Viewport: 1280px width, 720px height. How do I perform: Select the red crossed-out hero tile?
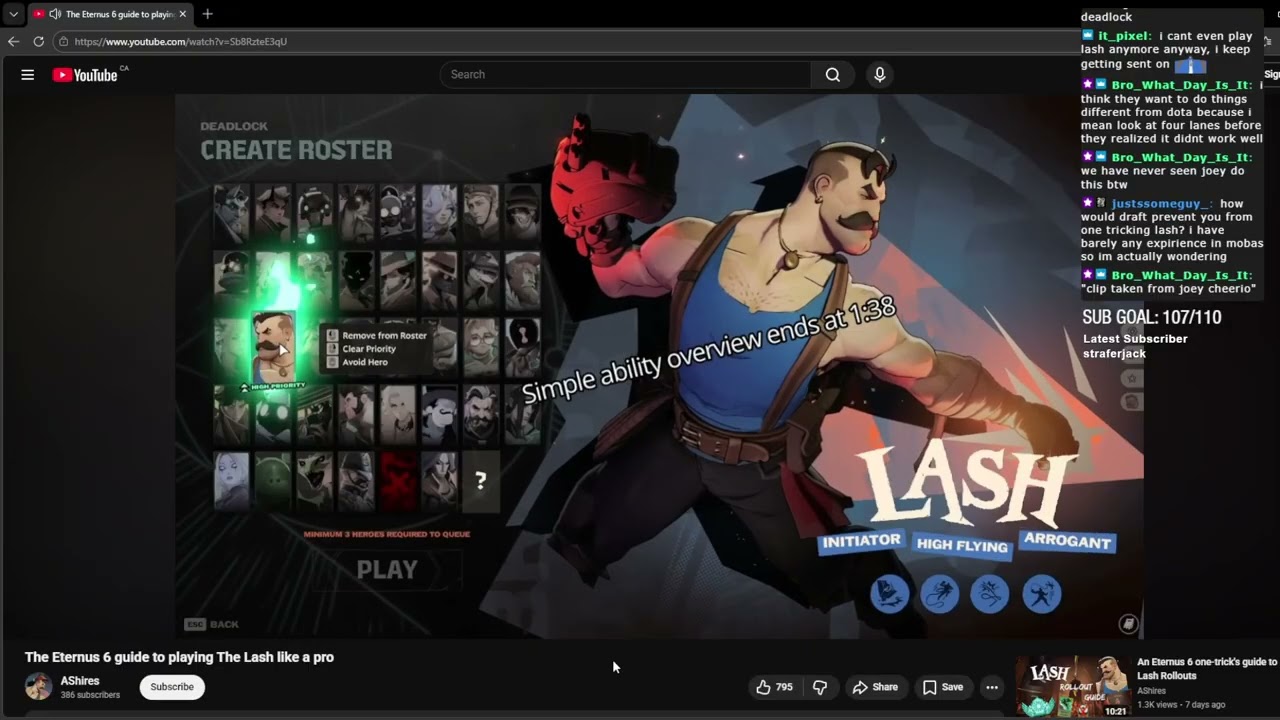[397, 481]
